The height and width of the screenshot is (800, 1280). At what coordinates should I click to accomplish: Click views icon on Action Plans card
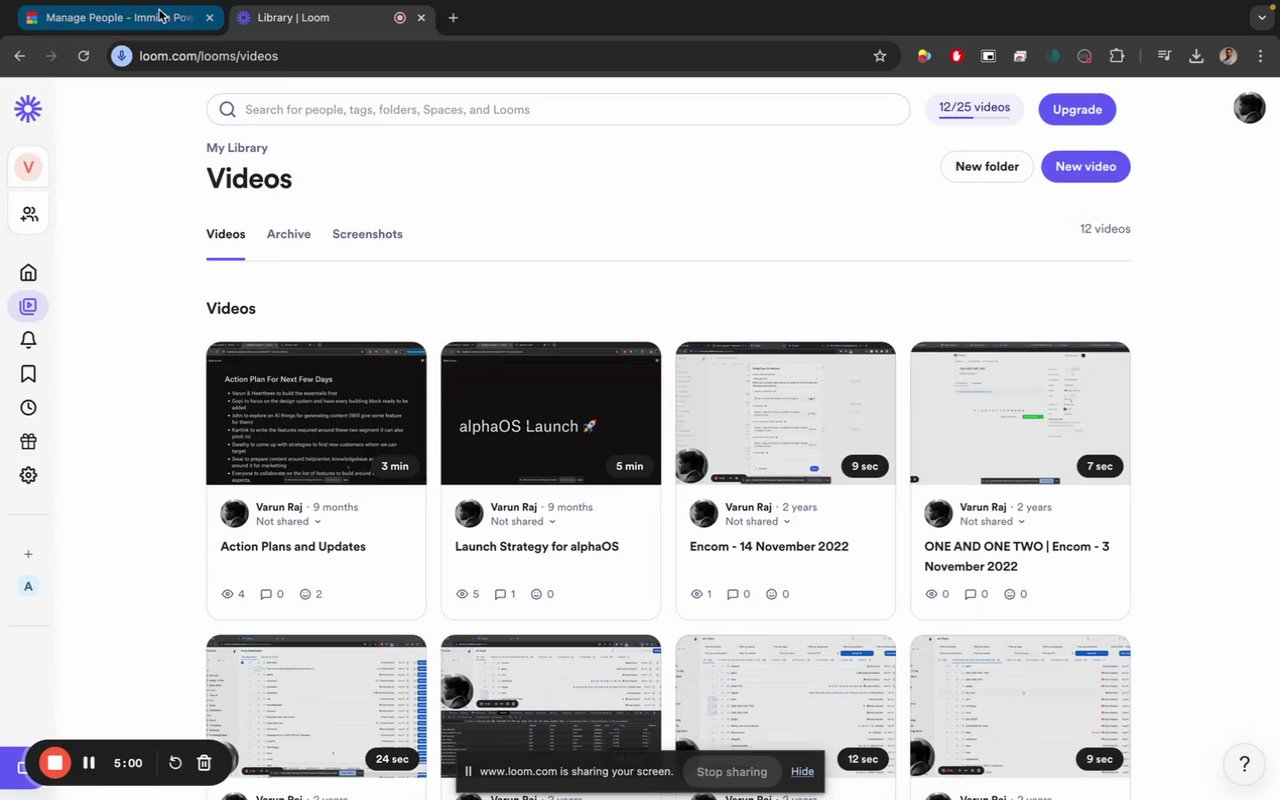tap(227, 594)
